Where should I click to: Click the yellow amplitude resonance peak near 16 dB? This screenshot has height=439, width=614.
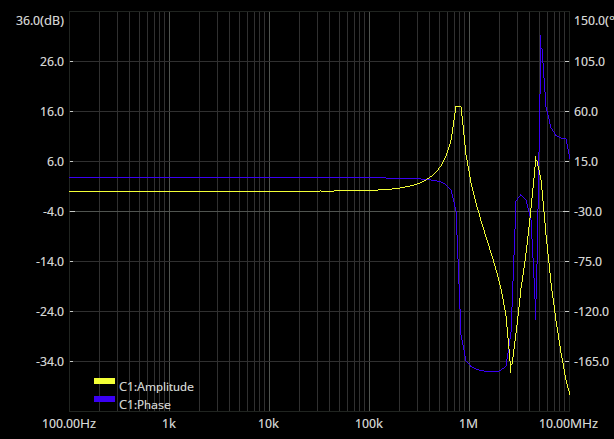click(x=458, y=107)
